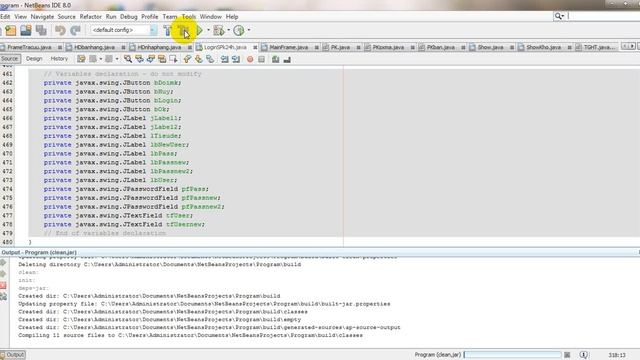Screen dimensions: 640x360
Task: Click the Build Project hammer icon
Action: pyautogui.click(x=167, y=30)
